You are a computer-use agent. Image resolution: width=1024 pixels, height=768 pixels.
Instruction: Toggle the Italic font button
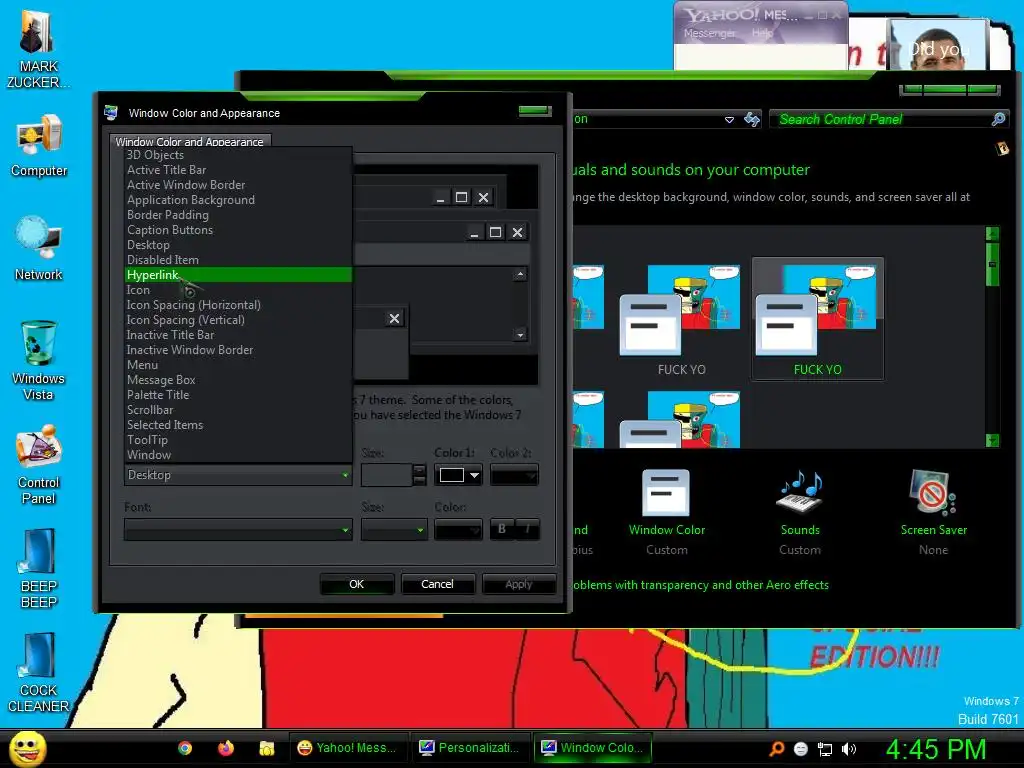point(528,530)
